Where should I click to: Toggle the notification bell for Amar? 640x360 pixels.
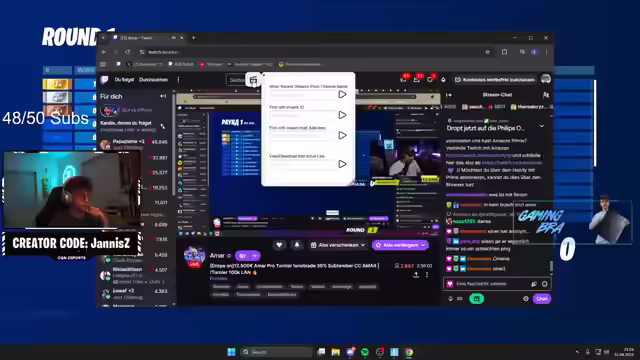click(x=297, y=245)
